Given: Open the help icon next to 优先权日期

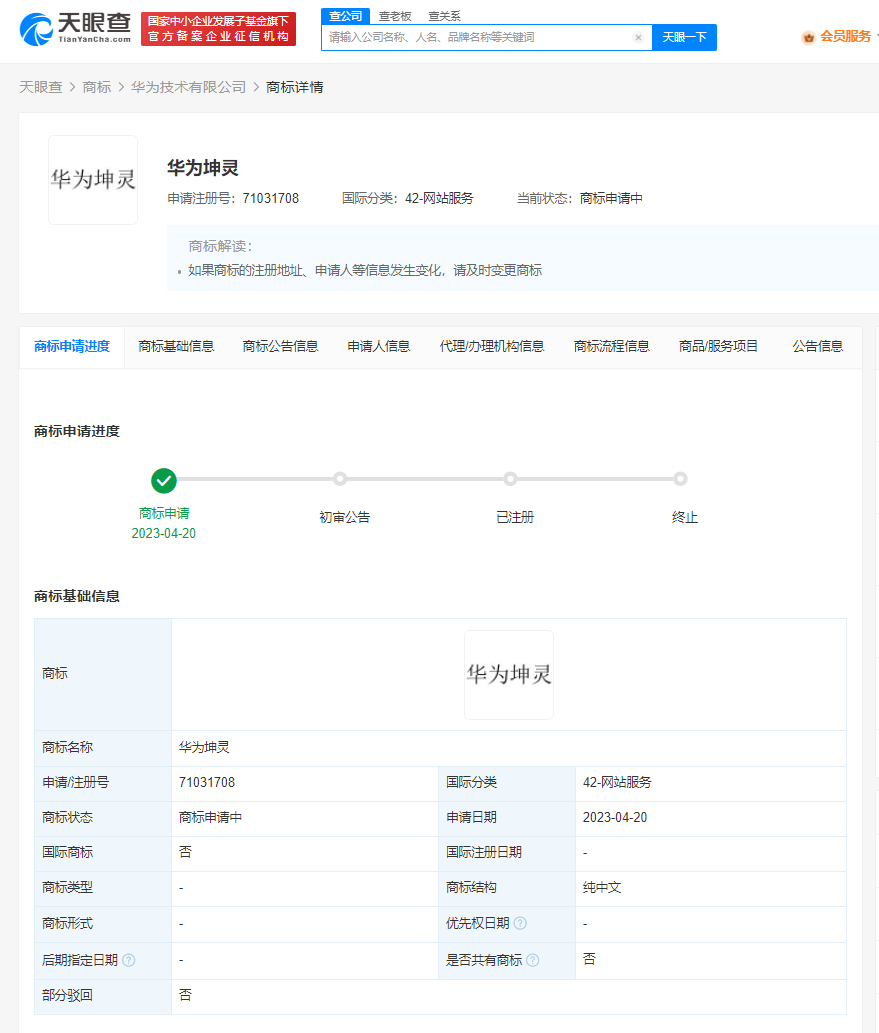Looking at the screenshot, I should 520,923.
